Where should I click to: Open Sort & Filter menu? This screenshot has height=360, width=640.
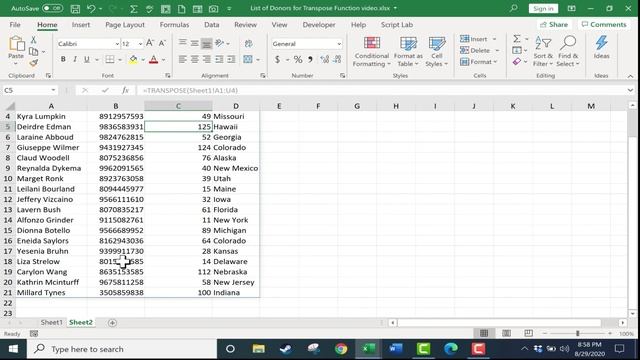(x=543, y=51)
